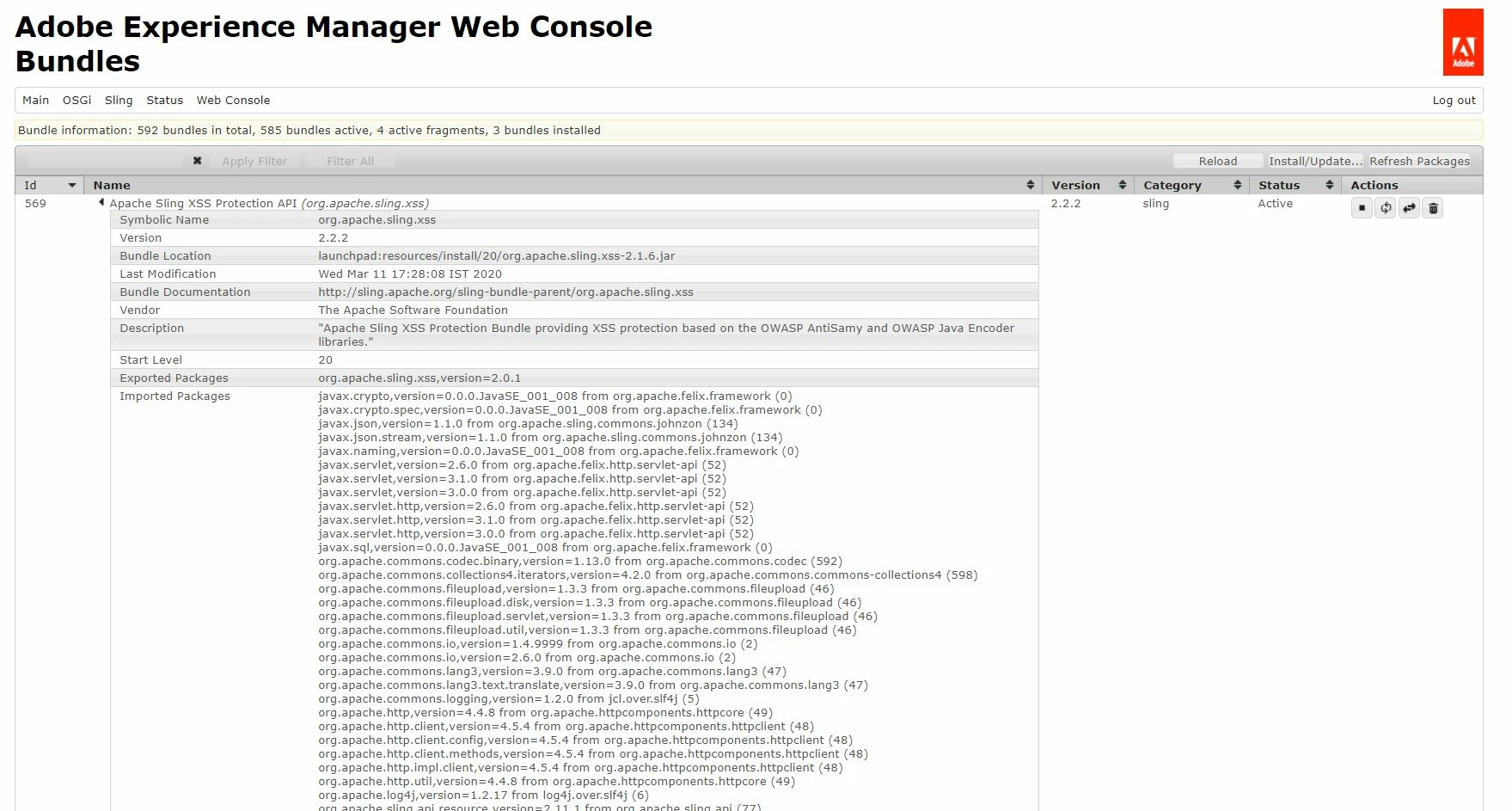Image resolution: width=1512 pixels, height=811 pixels.
Task: Click org.apache.http.client.config import line
Action: click(x=585, y=740)
